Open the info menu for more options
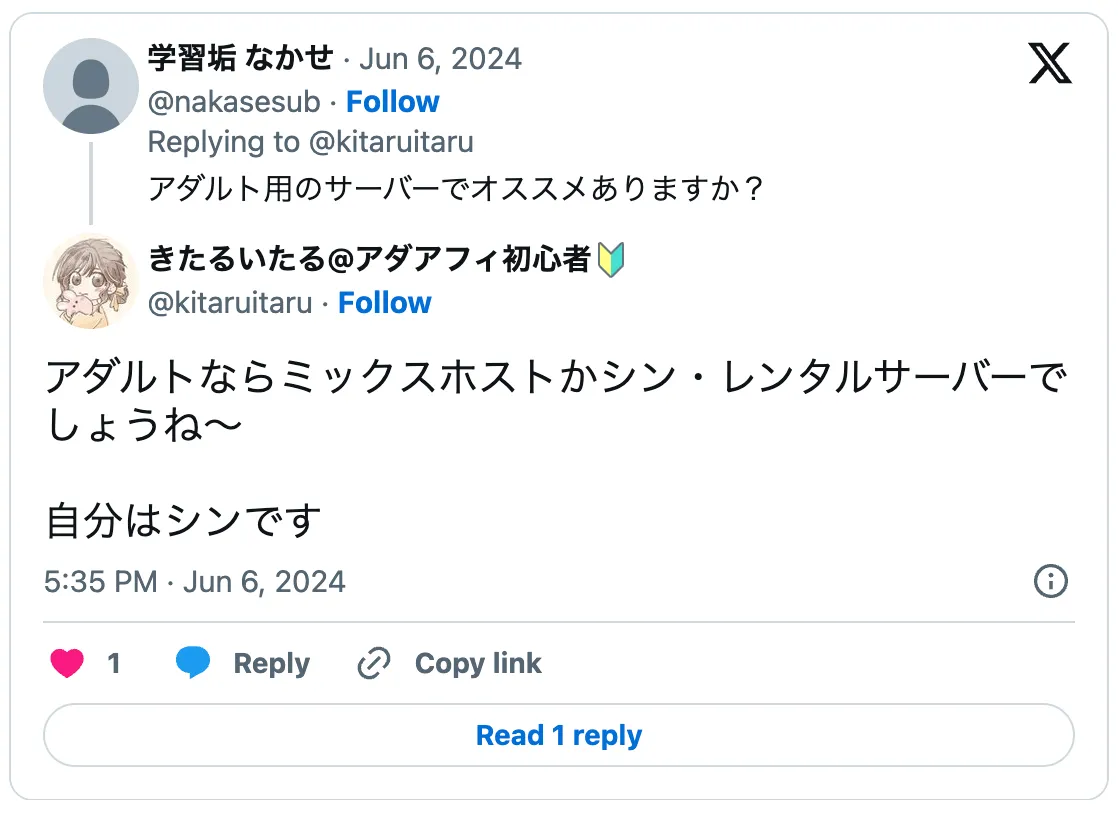1118x814 pixels. coord(1050,581)
